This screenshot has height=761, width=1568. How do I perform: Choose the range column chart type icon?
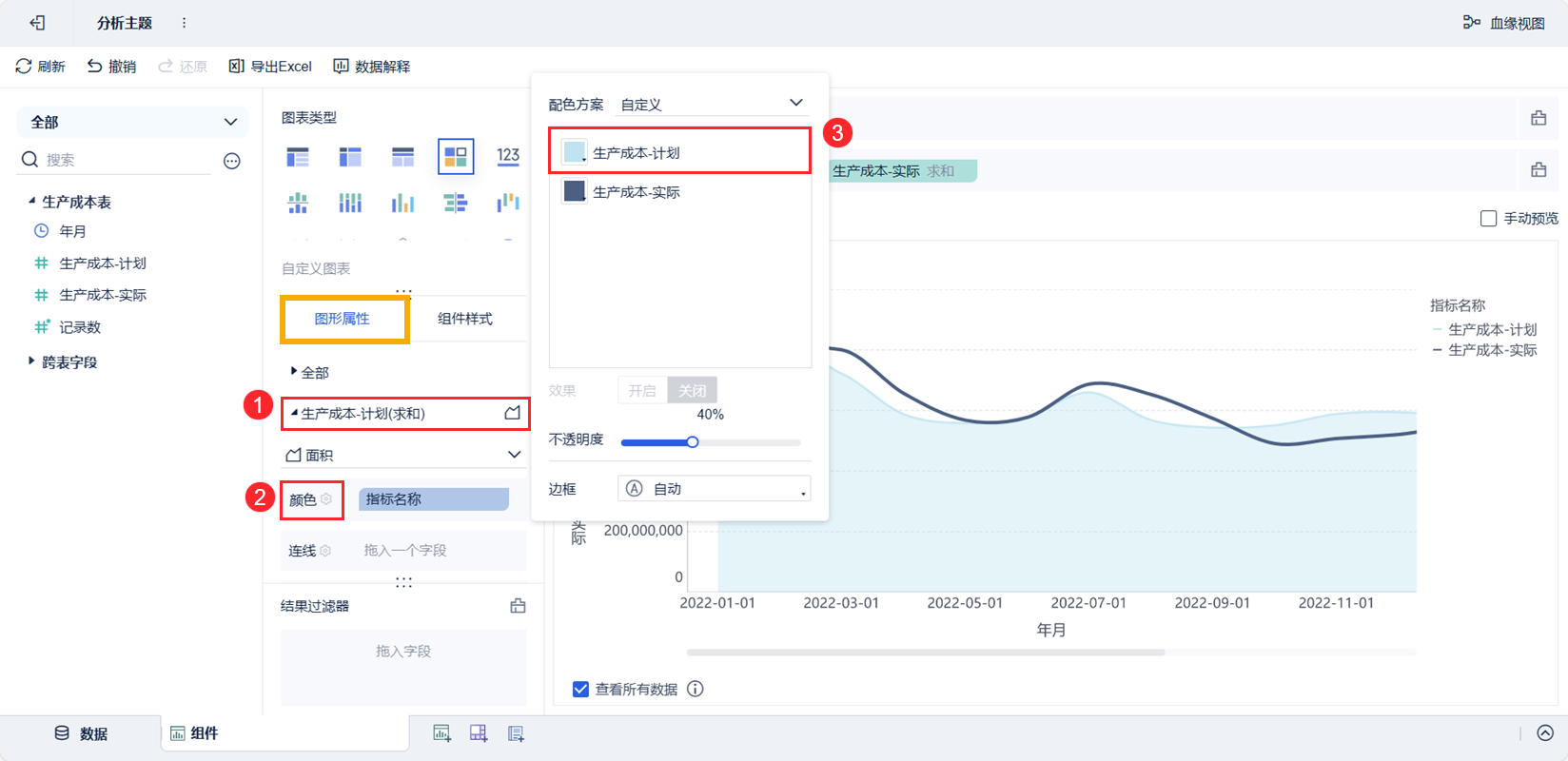point(508,203)
